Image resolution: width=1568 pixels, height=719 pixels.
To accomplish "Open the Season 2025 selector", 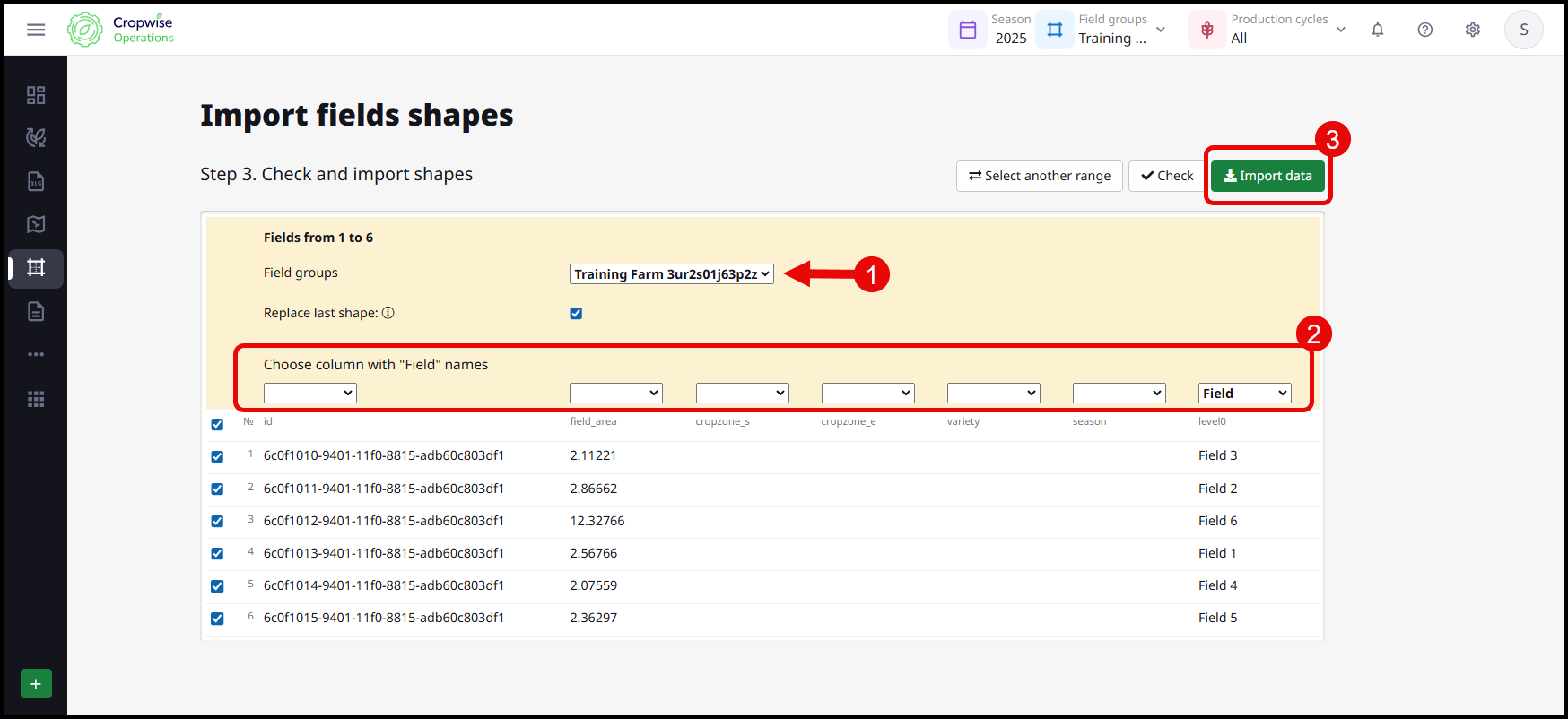I will (991, 30).
